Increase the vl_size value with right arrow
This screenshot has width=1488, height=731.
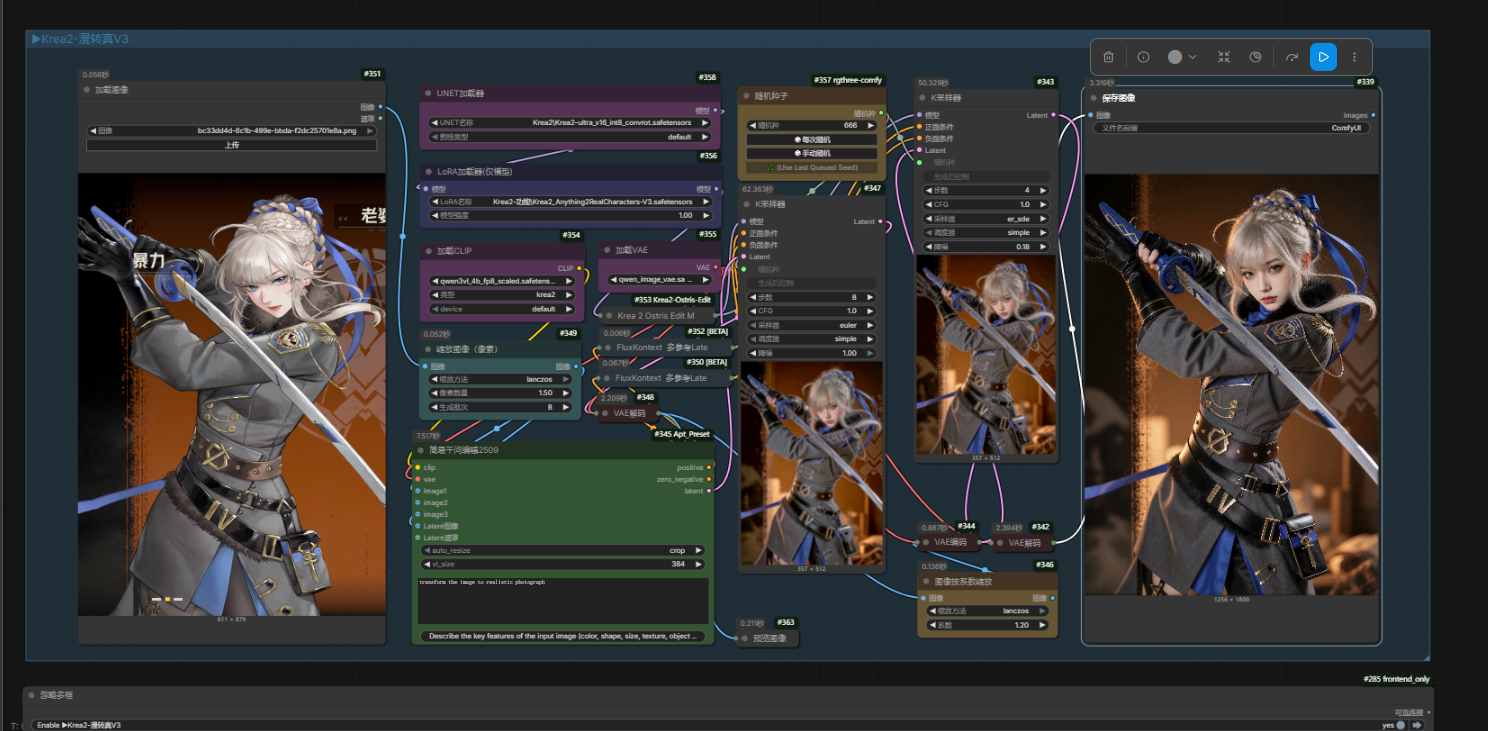pos(698,564)
